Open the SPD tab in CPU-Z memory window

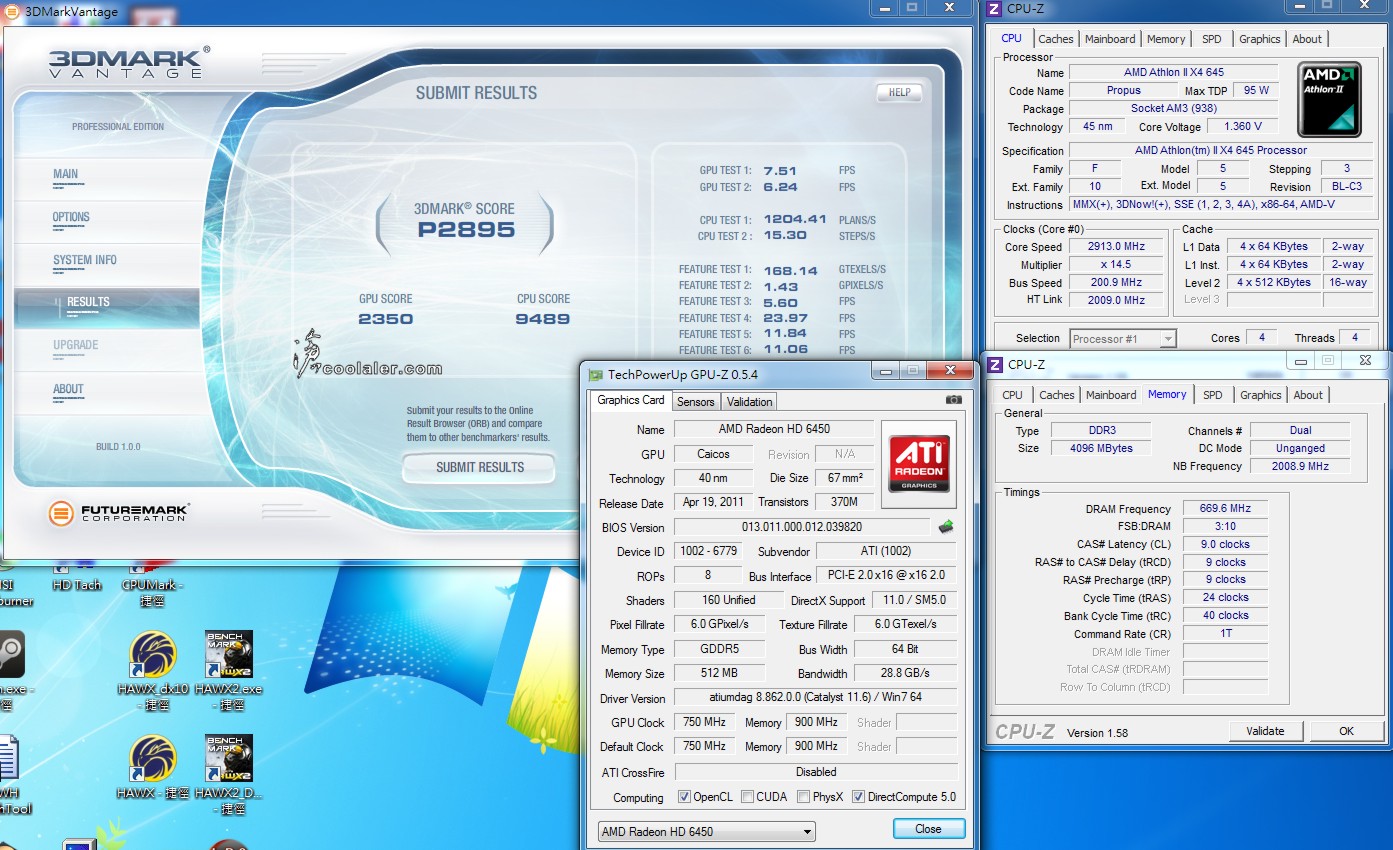point(1213,395)
